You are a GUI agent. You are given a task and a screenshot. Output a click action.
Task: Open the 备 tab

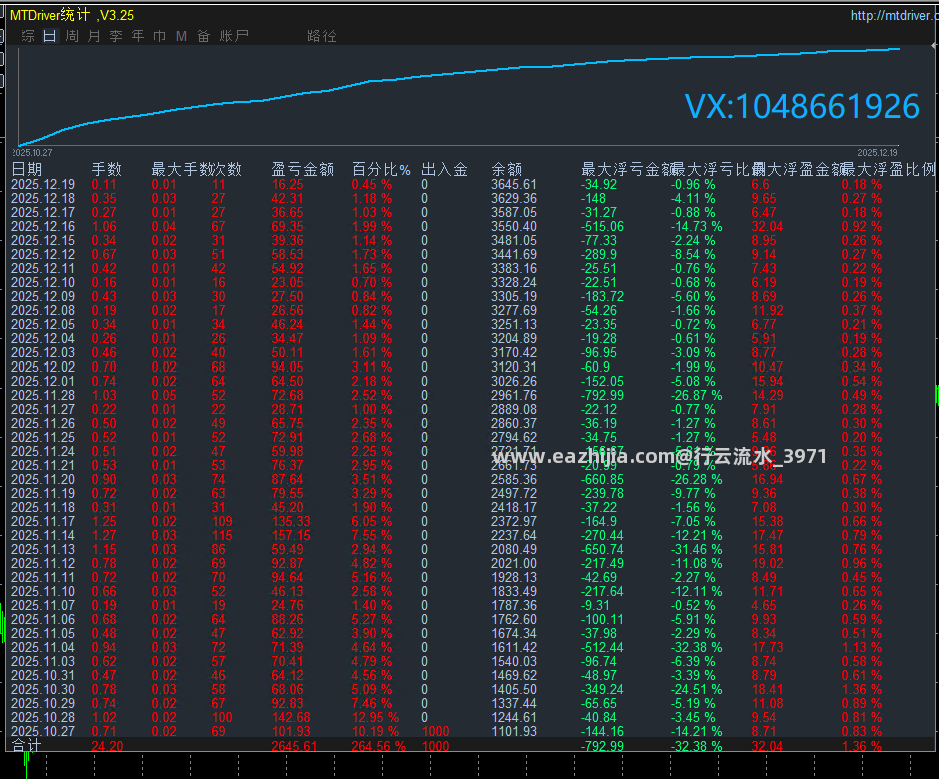click(x=204, y=36)
